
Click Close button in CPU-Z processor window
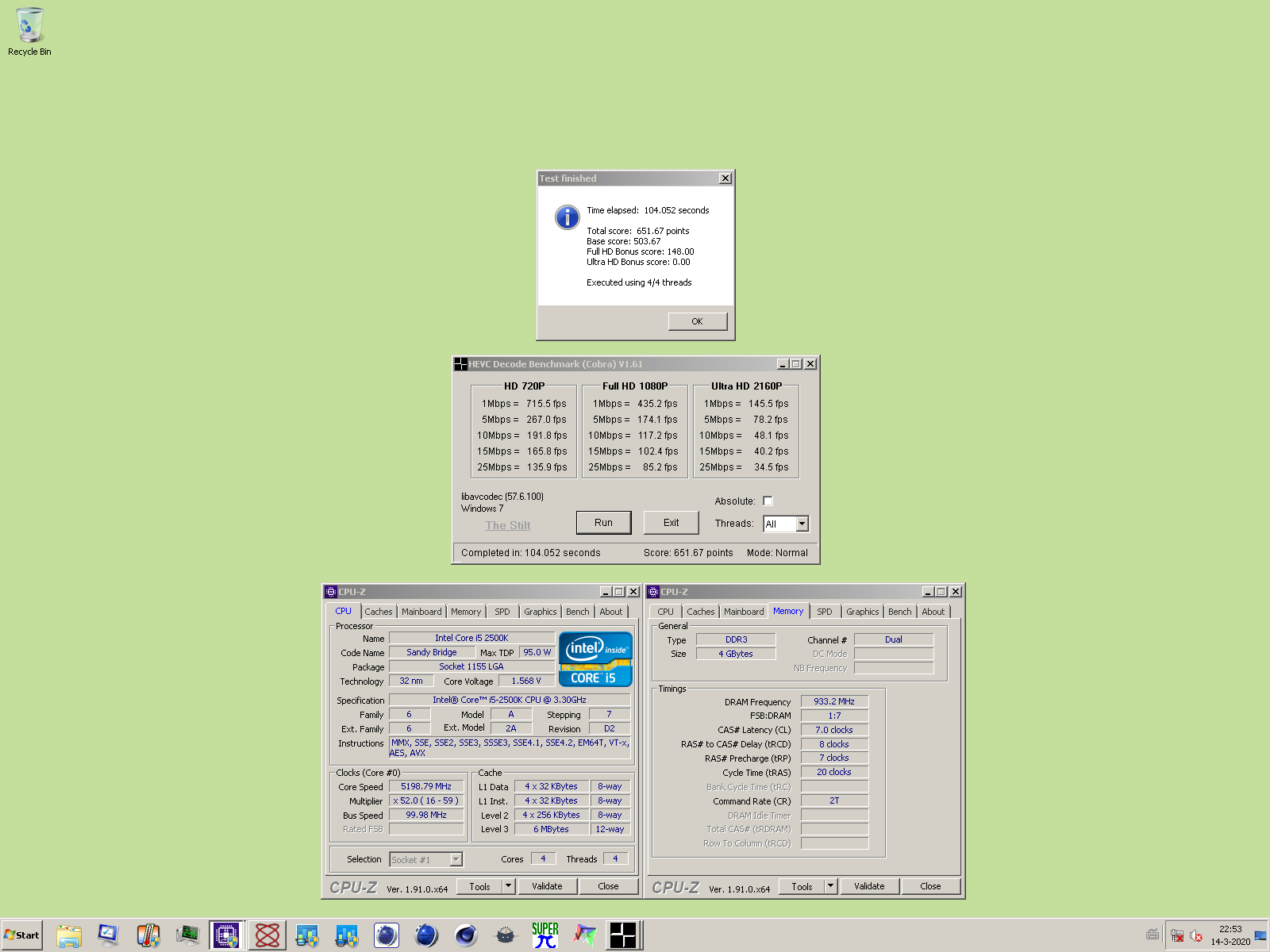tap(608, 886)
